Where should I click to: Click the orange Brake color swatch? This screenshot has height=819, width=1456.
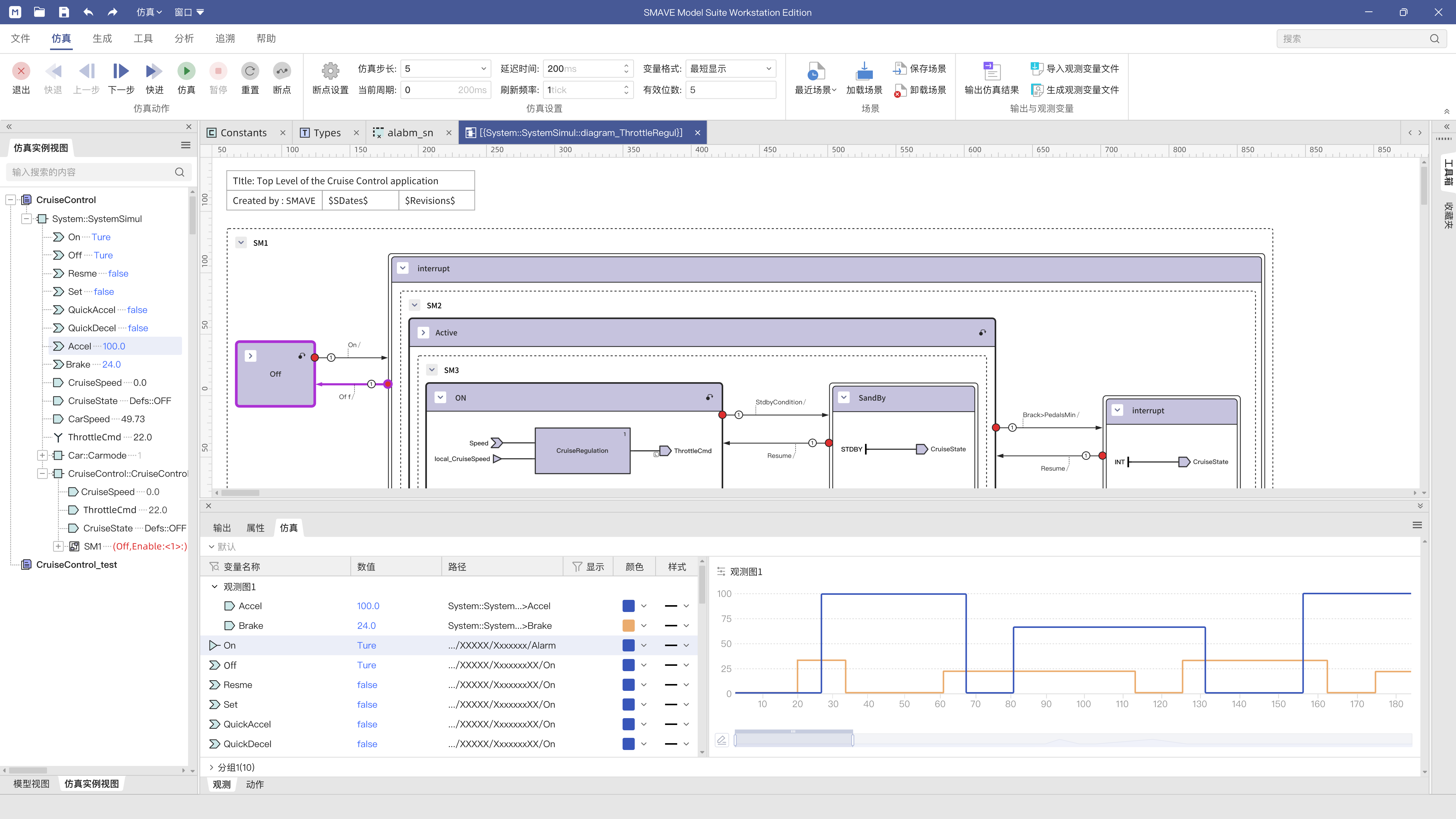point(628,626)
